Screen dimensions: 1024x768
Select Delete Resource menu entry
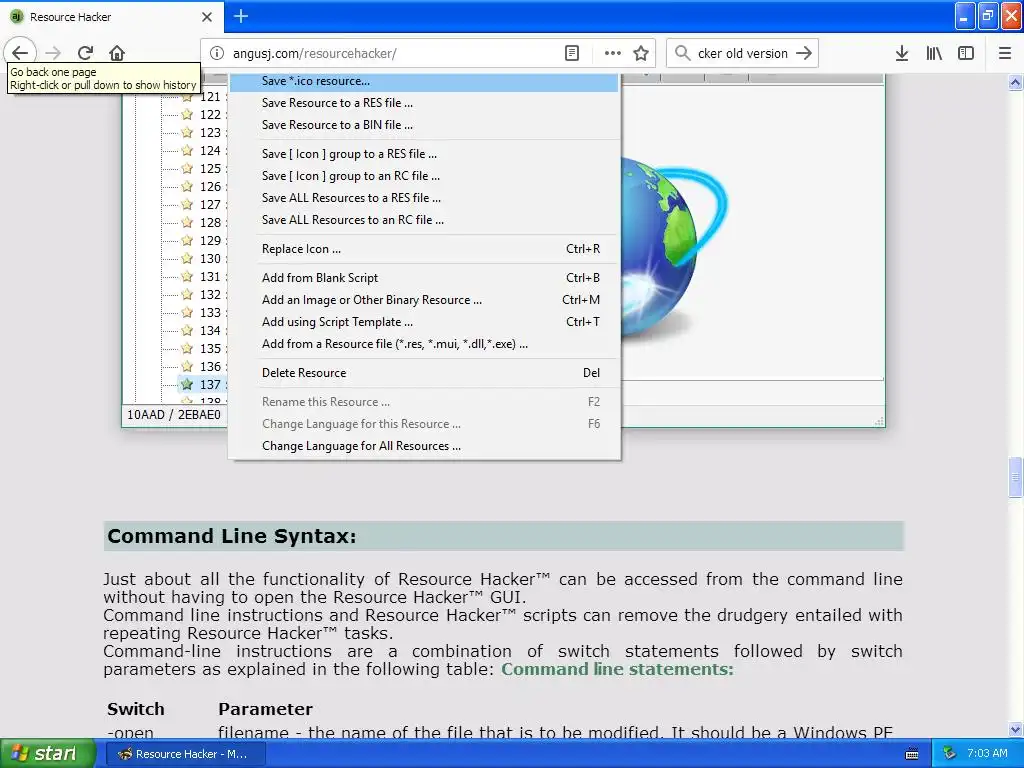424,373
